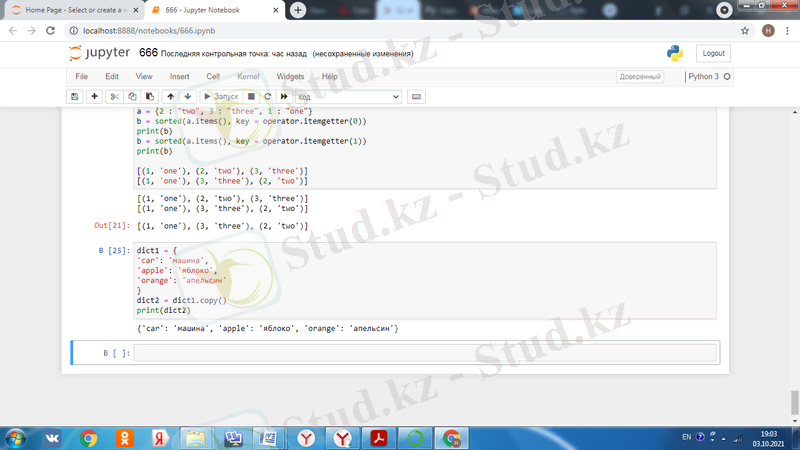This screenshot has width=800, height=450.
Task: Save notebook with the floppy disk icon
Action: (x=74, y=96)
